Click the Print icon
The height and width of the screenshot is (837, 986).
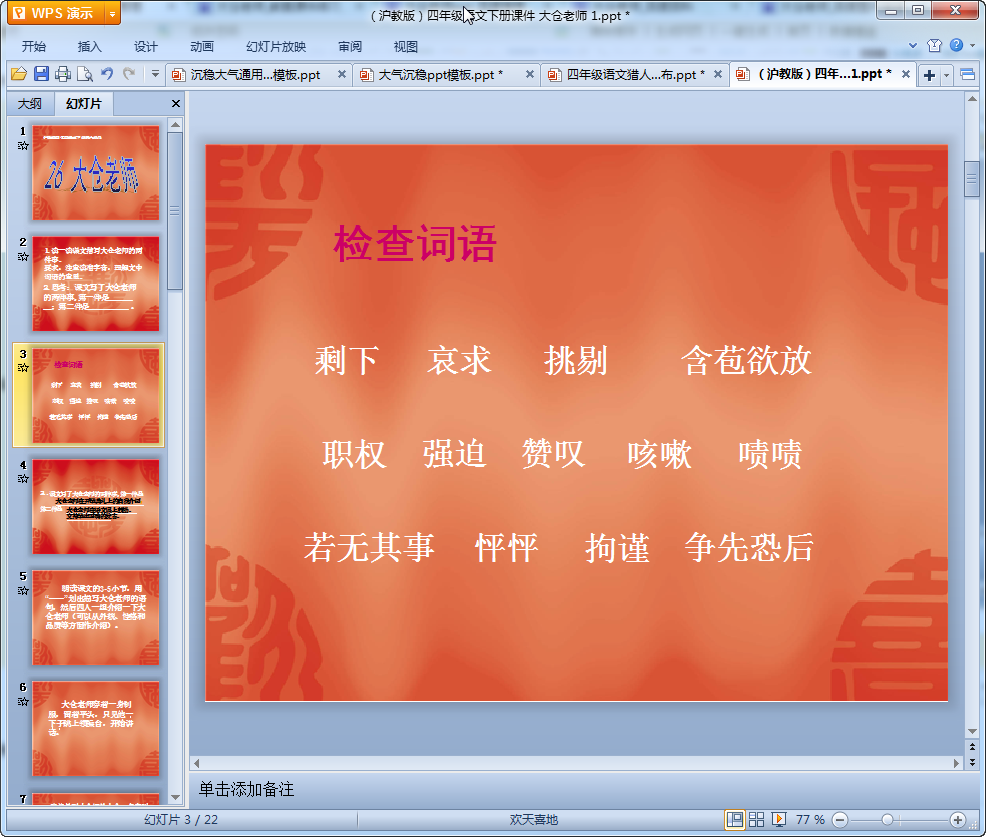pos(63,74)
